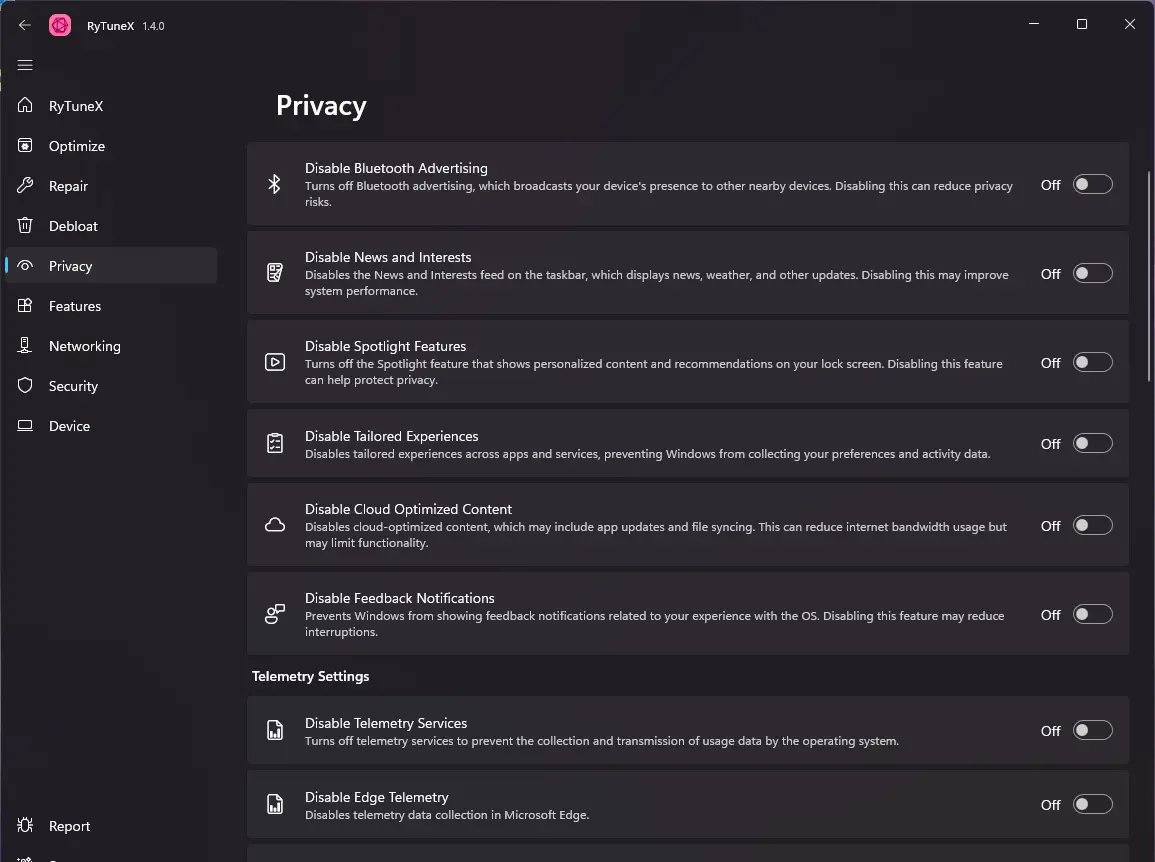
Task: Select the Optimize icon in the sidebar
Action: [x=25, y=145]
